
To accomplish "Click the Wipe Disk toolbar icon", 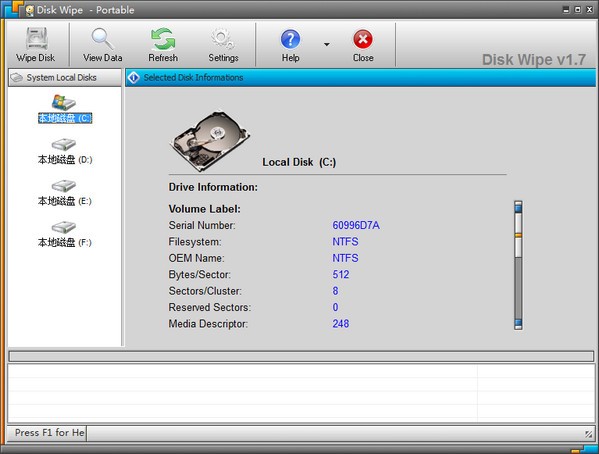I will pyautogui.click(x=36, y=39).
